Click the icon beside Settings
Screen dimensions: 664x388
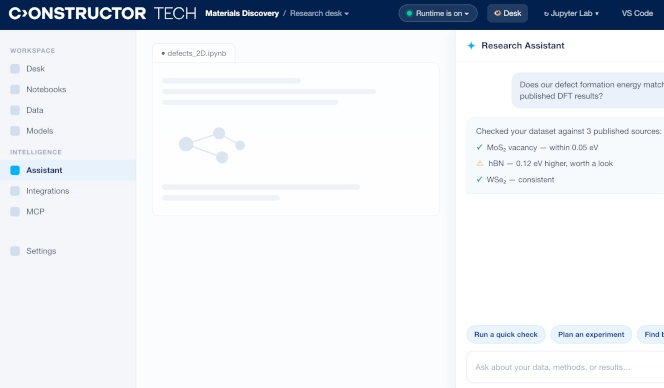click(15, 251)
